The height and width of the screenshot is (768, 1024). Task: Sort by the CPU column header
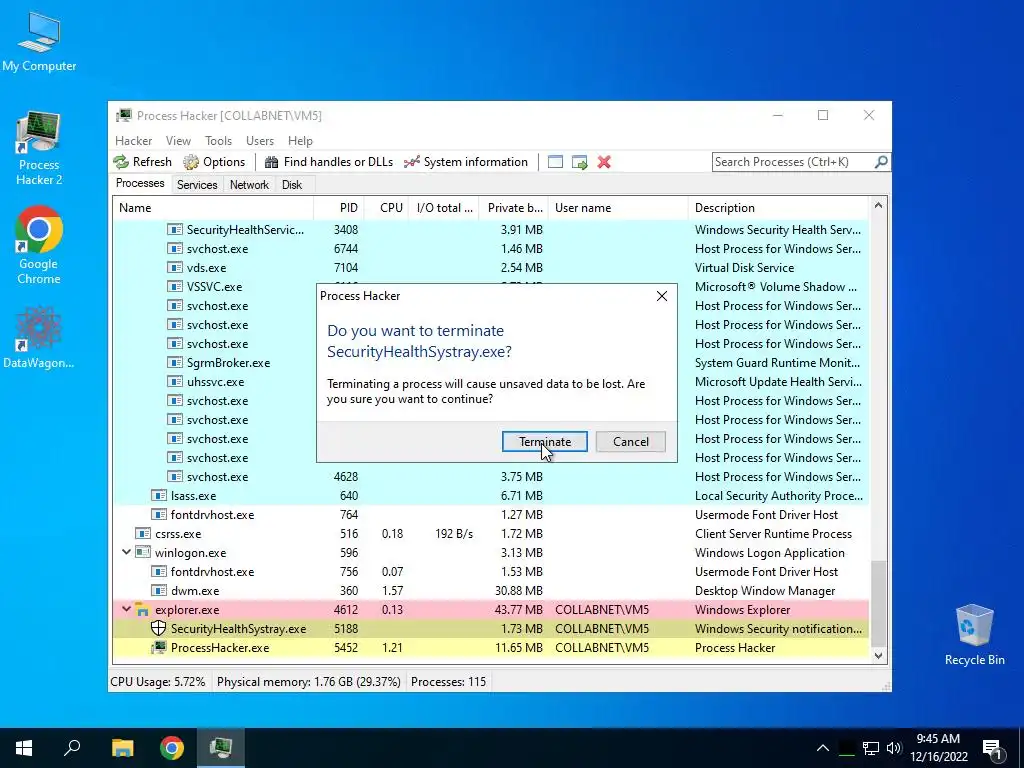[387, 208]
